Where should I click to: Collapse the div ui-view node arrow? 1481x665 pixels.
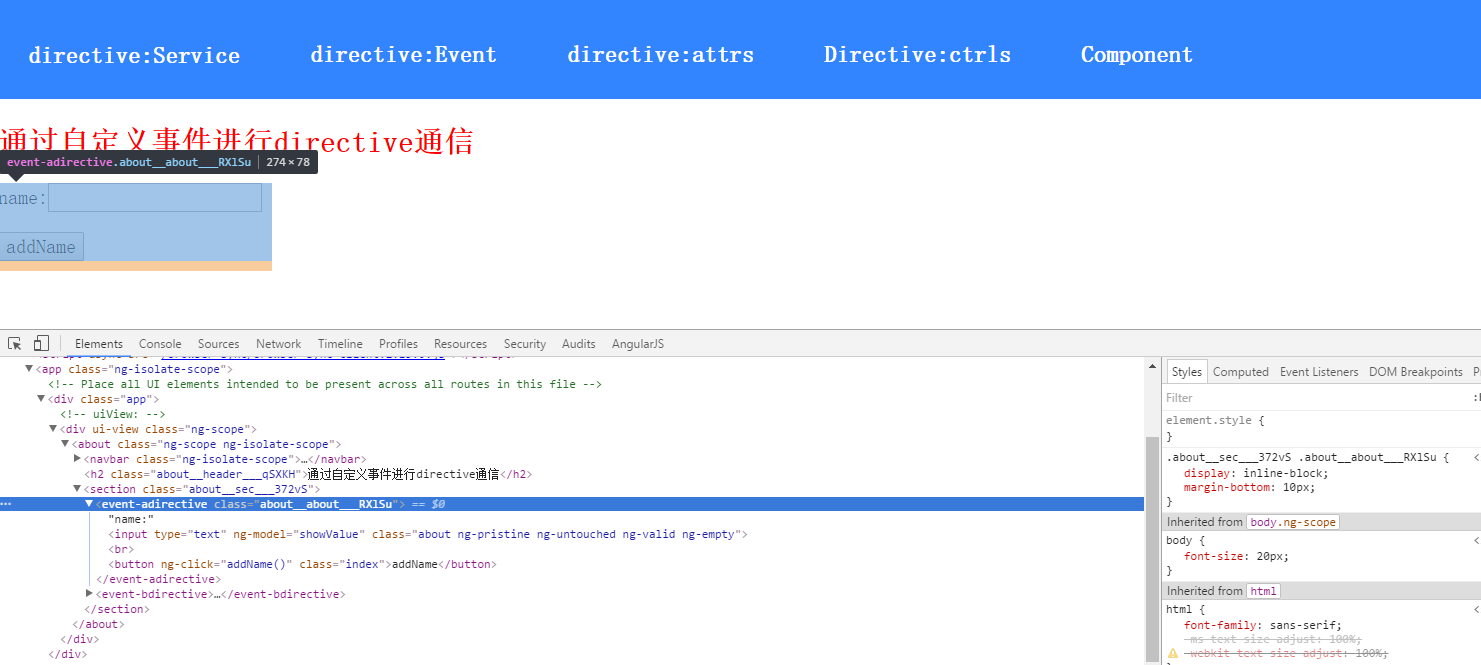coord(53,430)
